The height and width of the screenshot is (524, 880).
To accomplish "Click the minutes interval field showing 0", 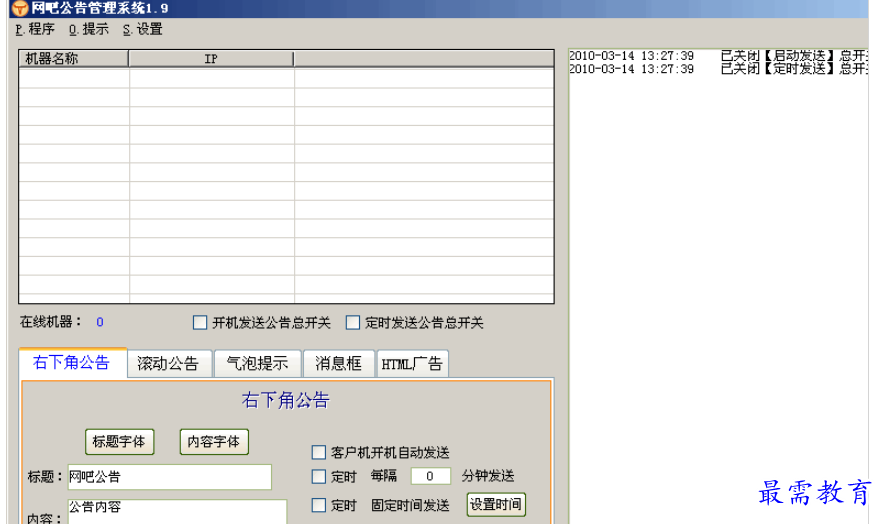I will coord(430,476).
